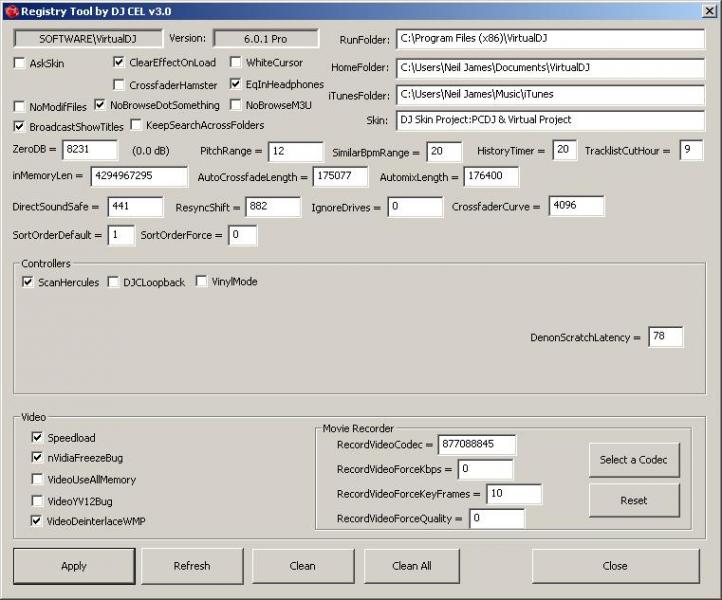The height and width of the screenshot is (600, 722).
Task: Click the RunFolder path field
Action: click(x=550, y=39)
